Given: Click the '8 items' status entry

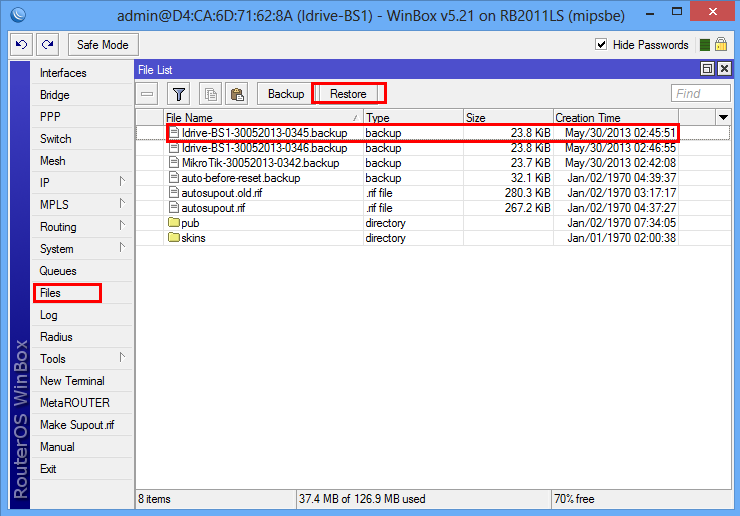Looking at the screenshot, I should point(154,499).
